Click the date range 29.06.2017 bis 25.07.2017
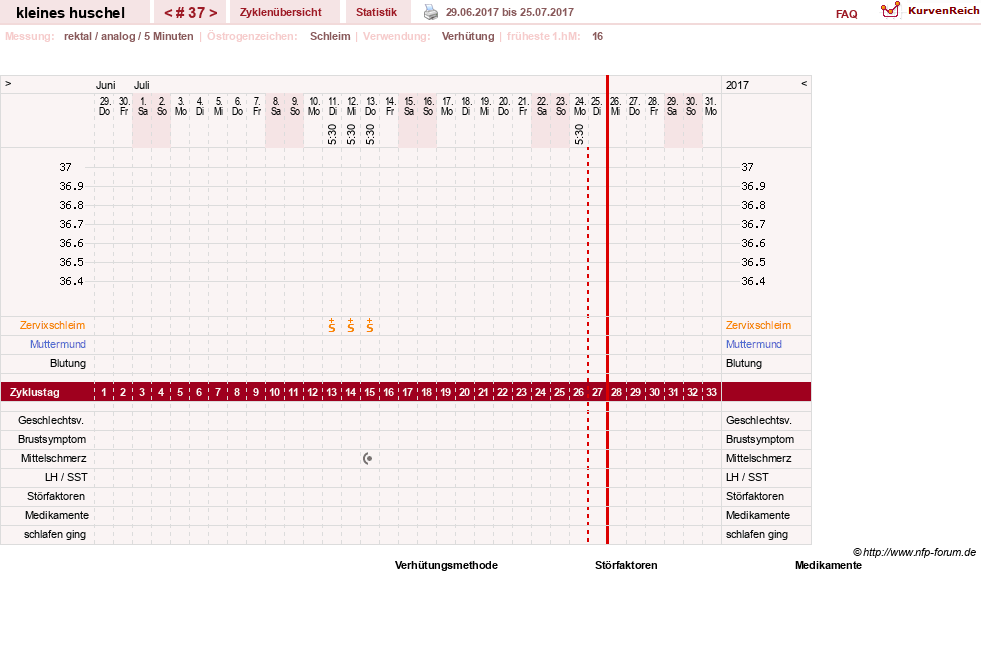This screenshot has height=664, width=981. pyautogui.click(x=509, y=12)
